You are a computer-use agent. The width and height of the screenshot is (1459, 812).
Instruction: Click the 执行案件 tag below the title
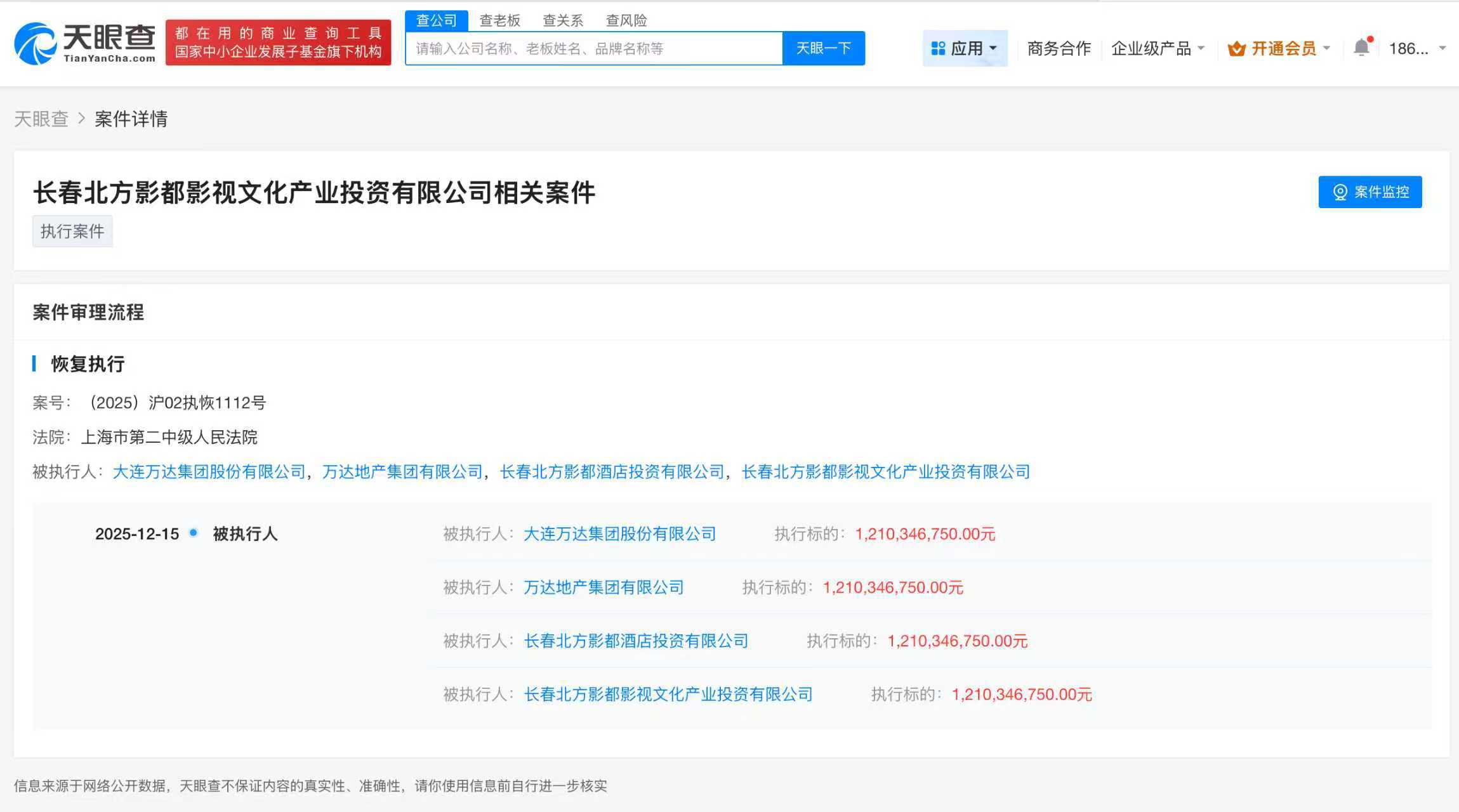coord(72,231)
